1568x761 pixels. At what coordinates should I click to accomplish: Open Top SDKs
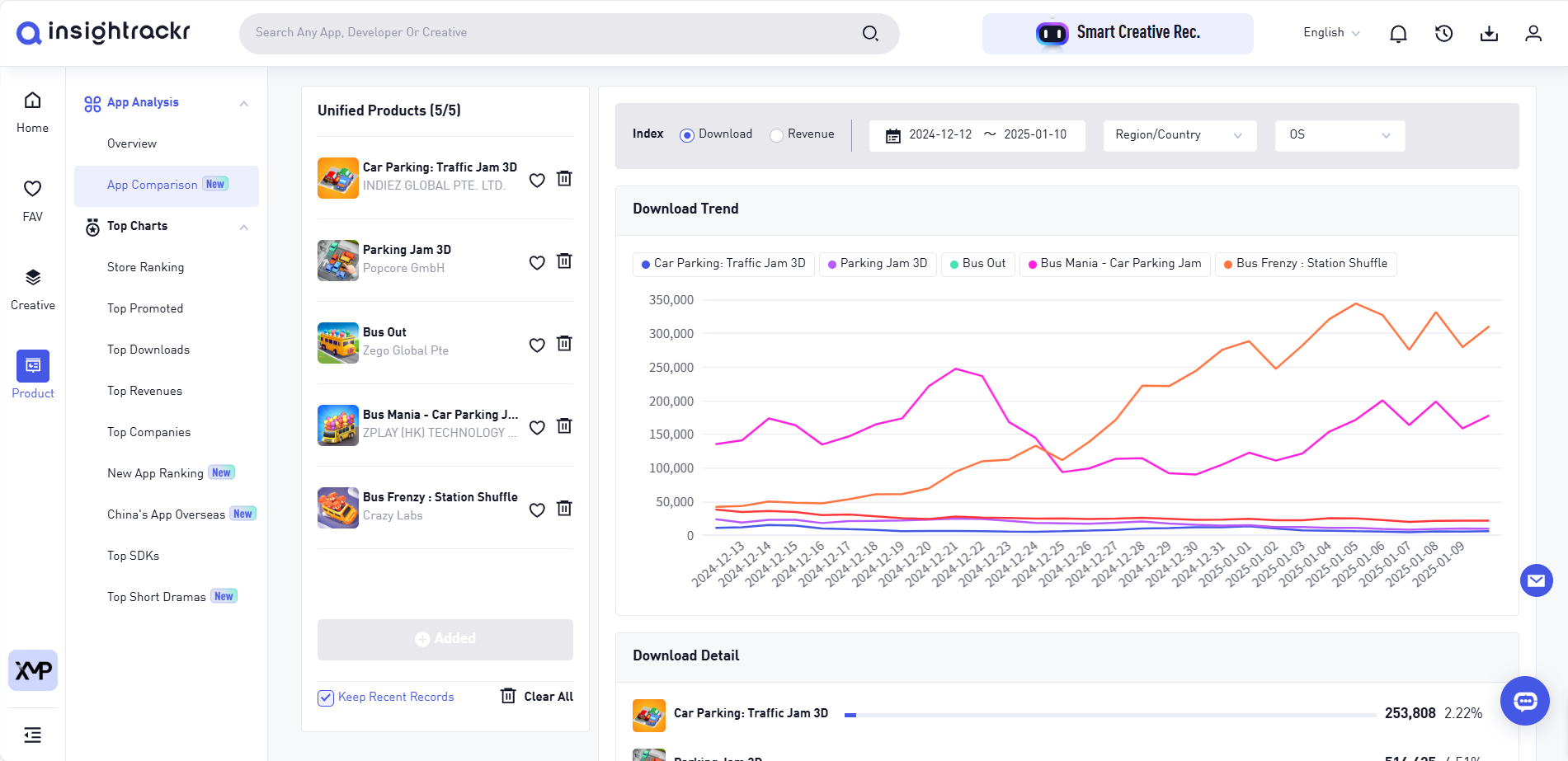133,556
